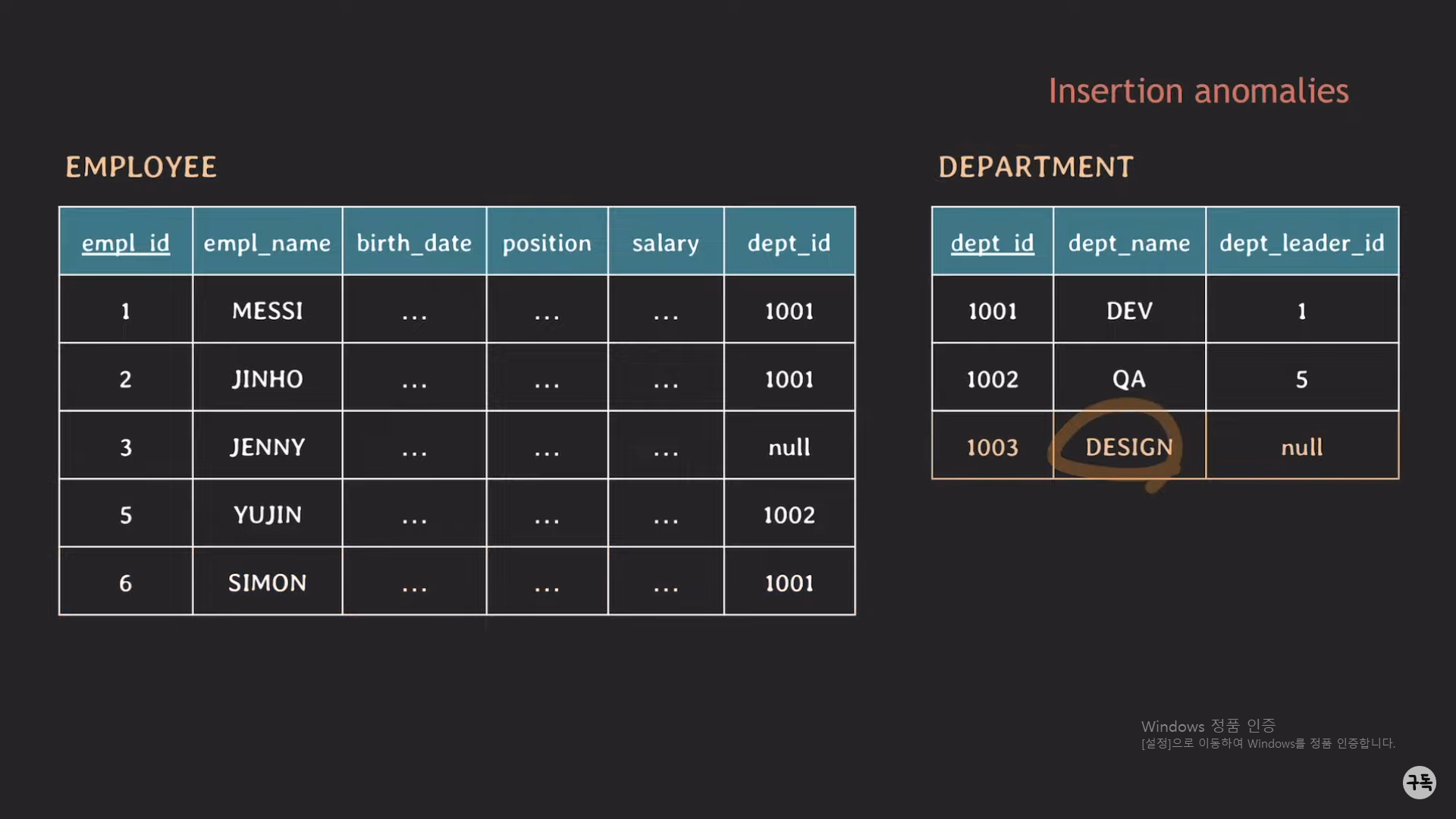1456x819 pixels.
Task: Click the MESSI name cell
Action: (x=267, y=311)
